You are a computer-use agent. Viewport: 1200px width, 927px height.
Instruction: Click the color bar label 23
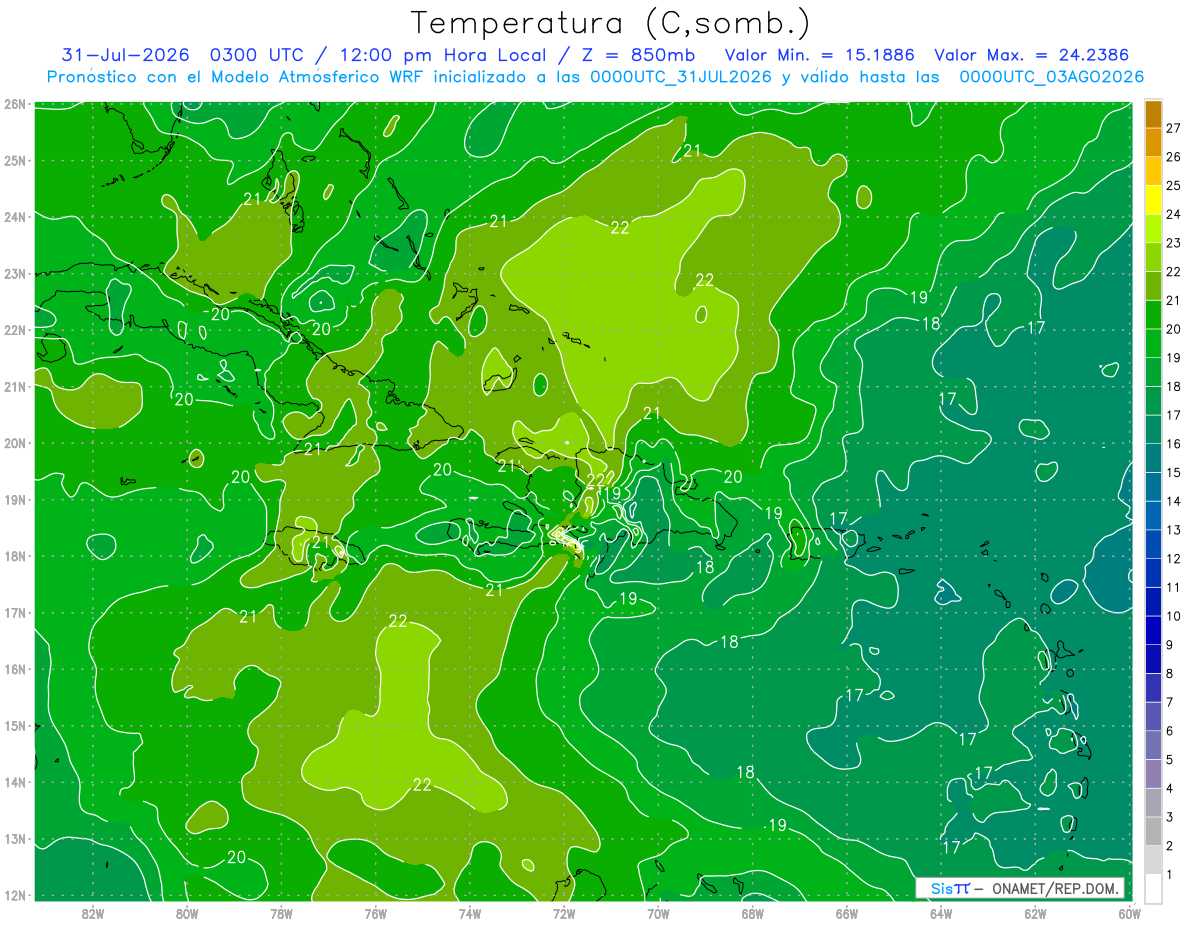[1173, 243]
